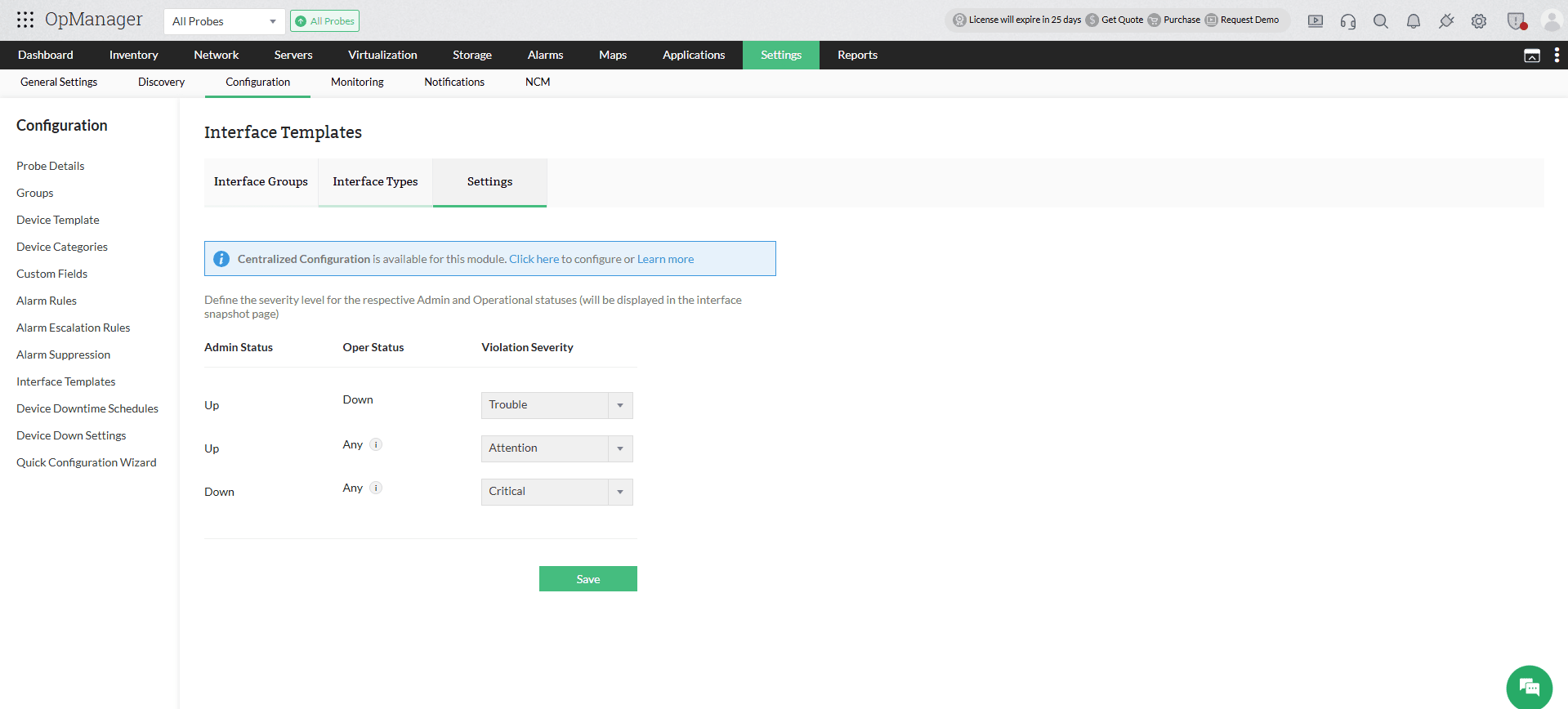Open the Reports menu
The width and height of the screenshot is (1568, 709).
[857, 55]
